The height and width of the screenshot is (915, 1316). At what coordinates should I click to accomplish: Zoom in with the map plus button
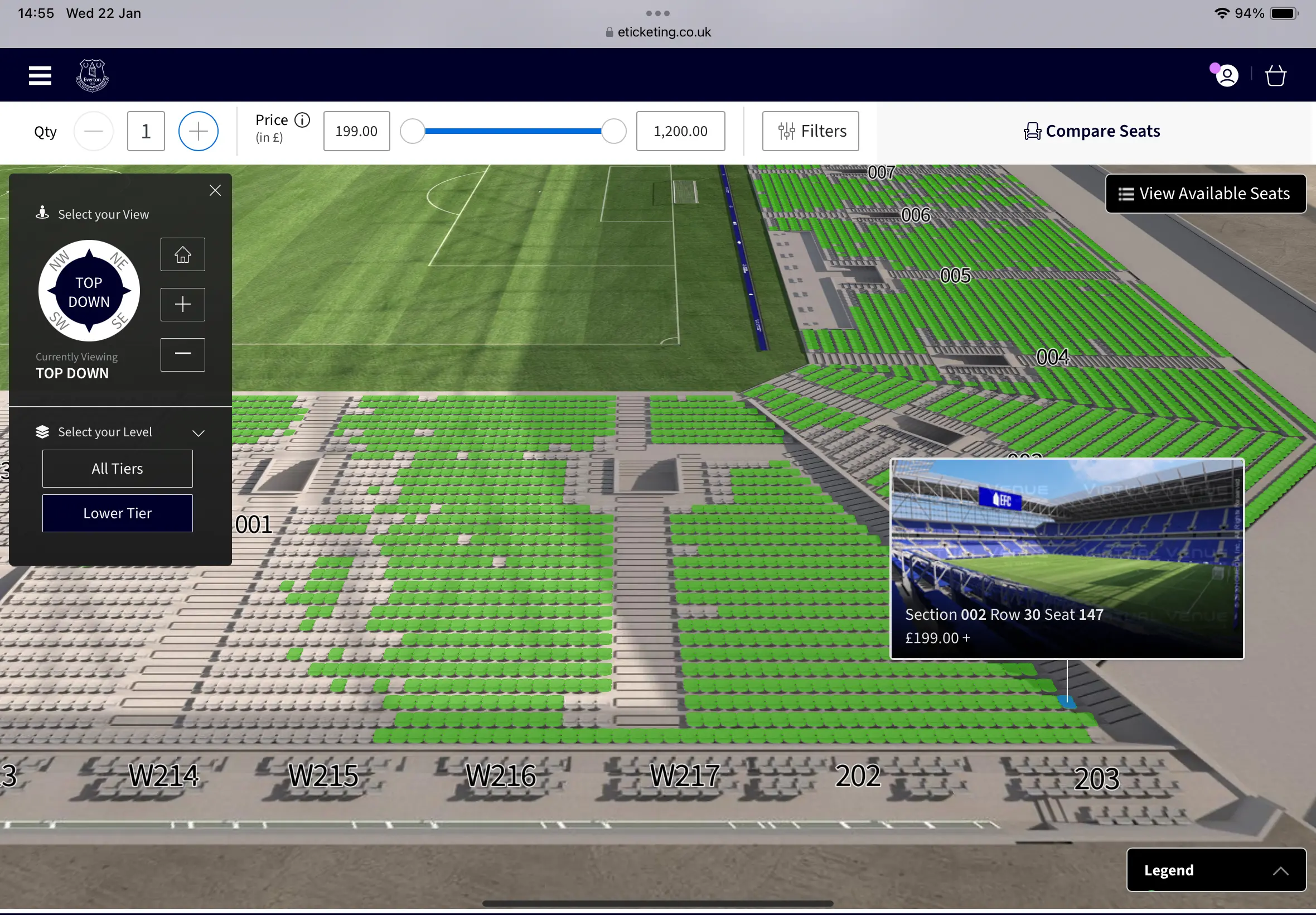click(x=183, y=305)
